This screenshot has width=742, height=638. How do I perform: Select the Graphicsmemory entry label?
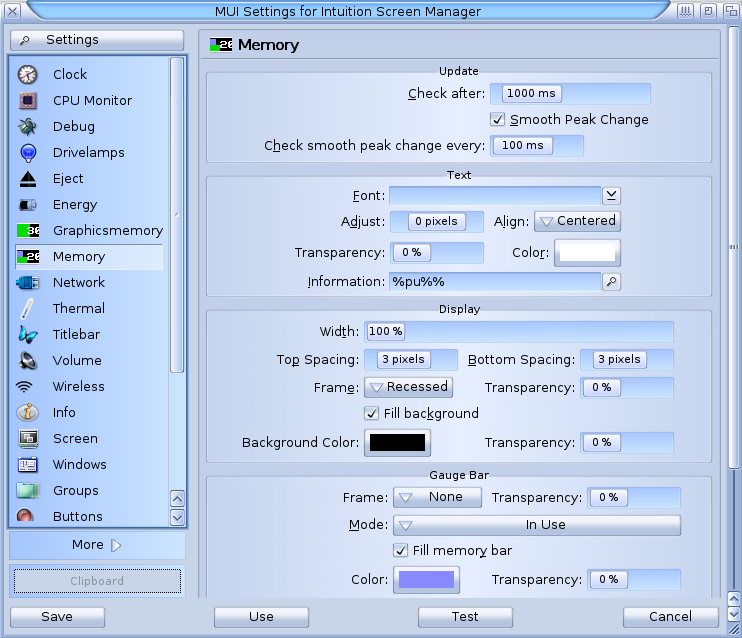(108, 230)
